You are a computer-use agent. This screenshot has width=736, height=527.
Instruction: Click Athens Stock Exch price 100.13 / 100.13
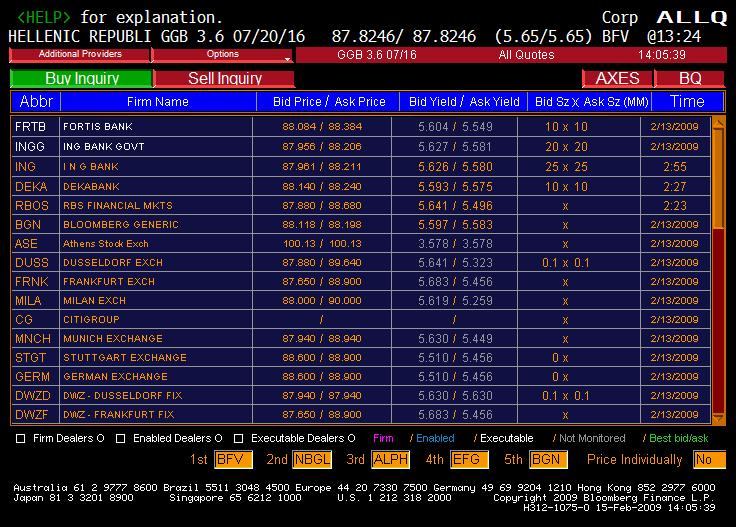322,244
